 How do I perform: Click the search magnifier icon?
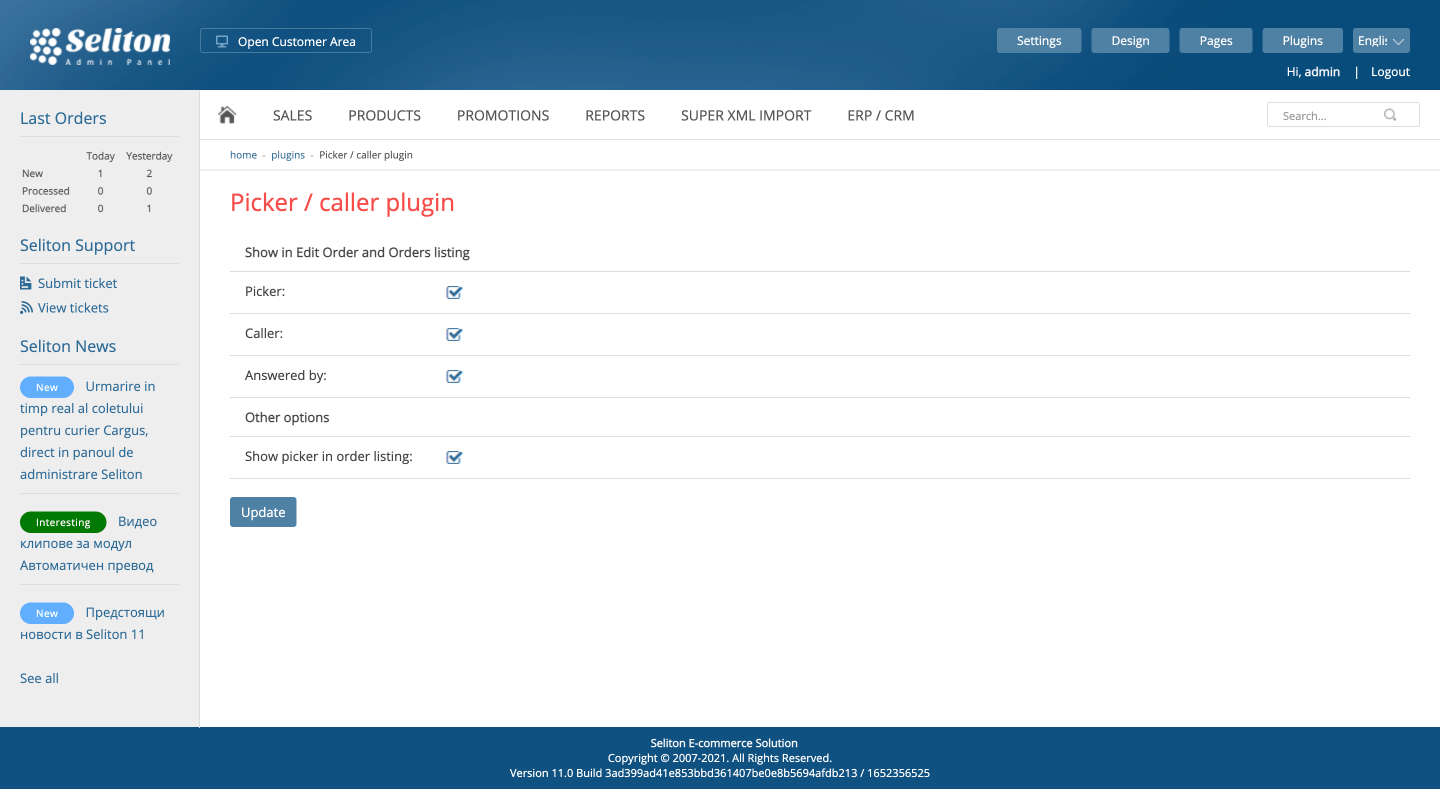1390,115
